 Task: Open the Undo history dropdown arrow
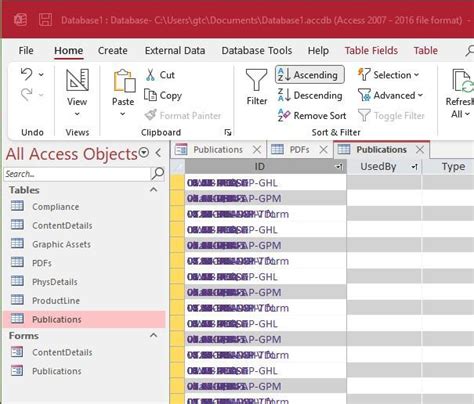(x=41, y=74)
